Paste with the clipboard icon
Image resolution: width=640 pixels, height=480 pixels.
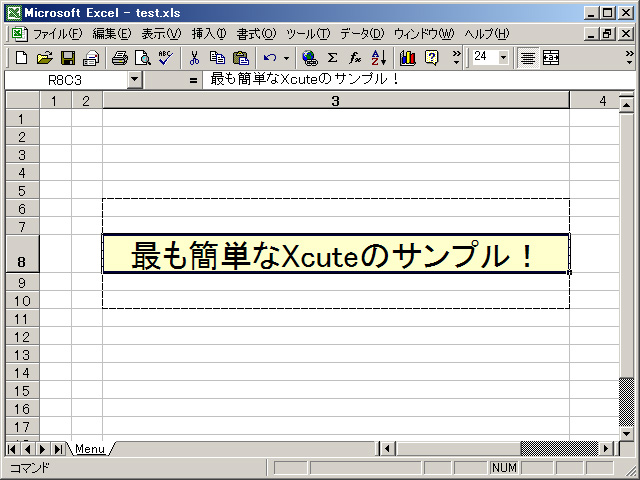241,58
